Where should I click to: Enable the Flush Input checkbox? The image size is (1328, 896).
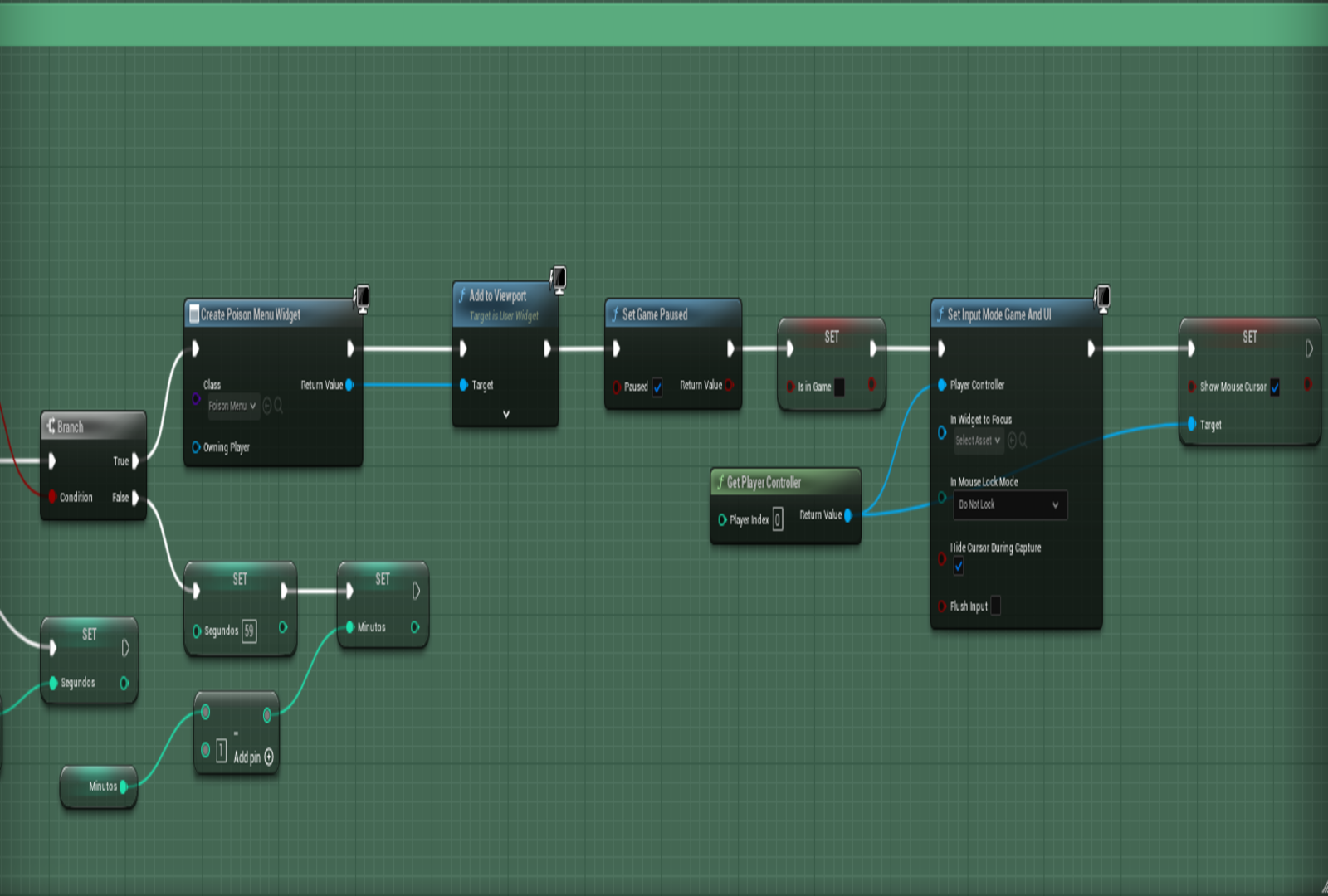pyautogui.click(x=995, y=606)
